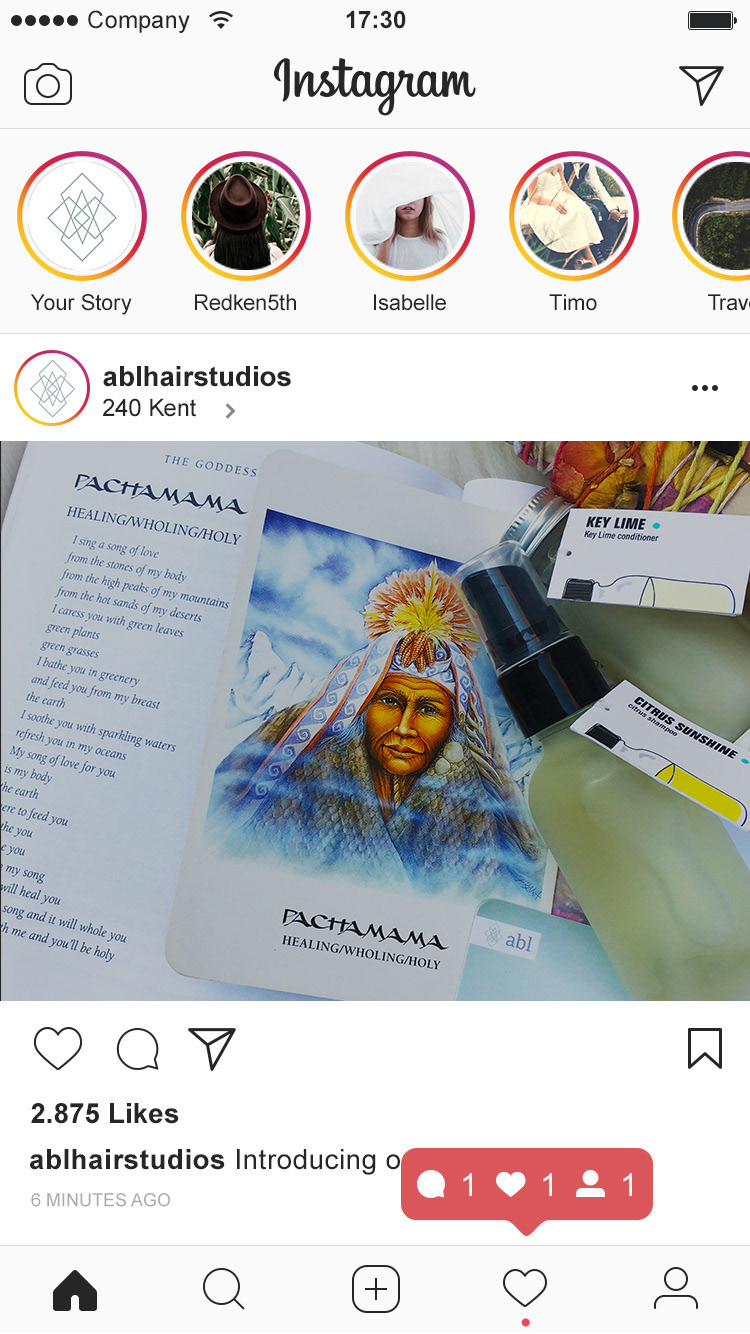The image size is (750, 1334).
Task: Open activity heart tab in bottom bar
Action: point(525,1288)
